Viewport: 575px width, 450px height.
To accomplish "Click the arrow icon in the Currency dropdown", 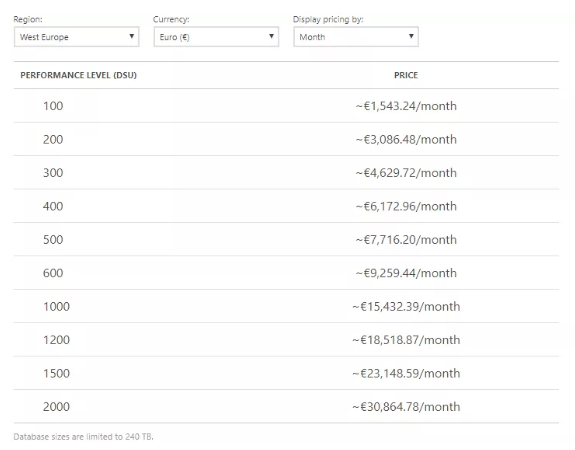I will coord(271,36).
